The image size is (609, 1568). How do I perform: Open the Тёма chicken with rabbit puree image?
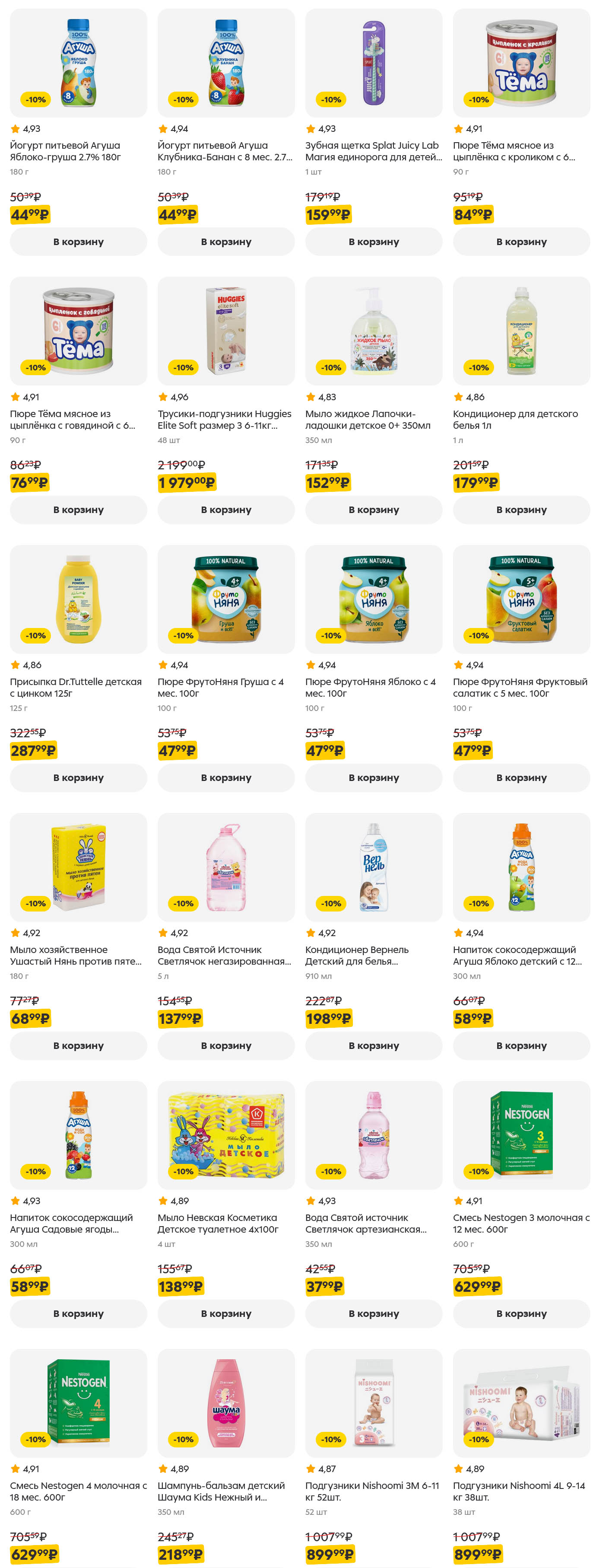pos(521,63)
